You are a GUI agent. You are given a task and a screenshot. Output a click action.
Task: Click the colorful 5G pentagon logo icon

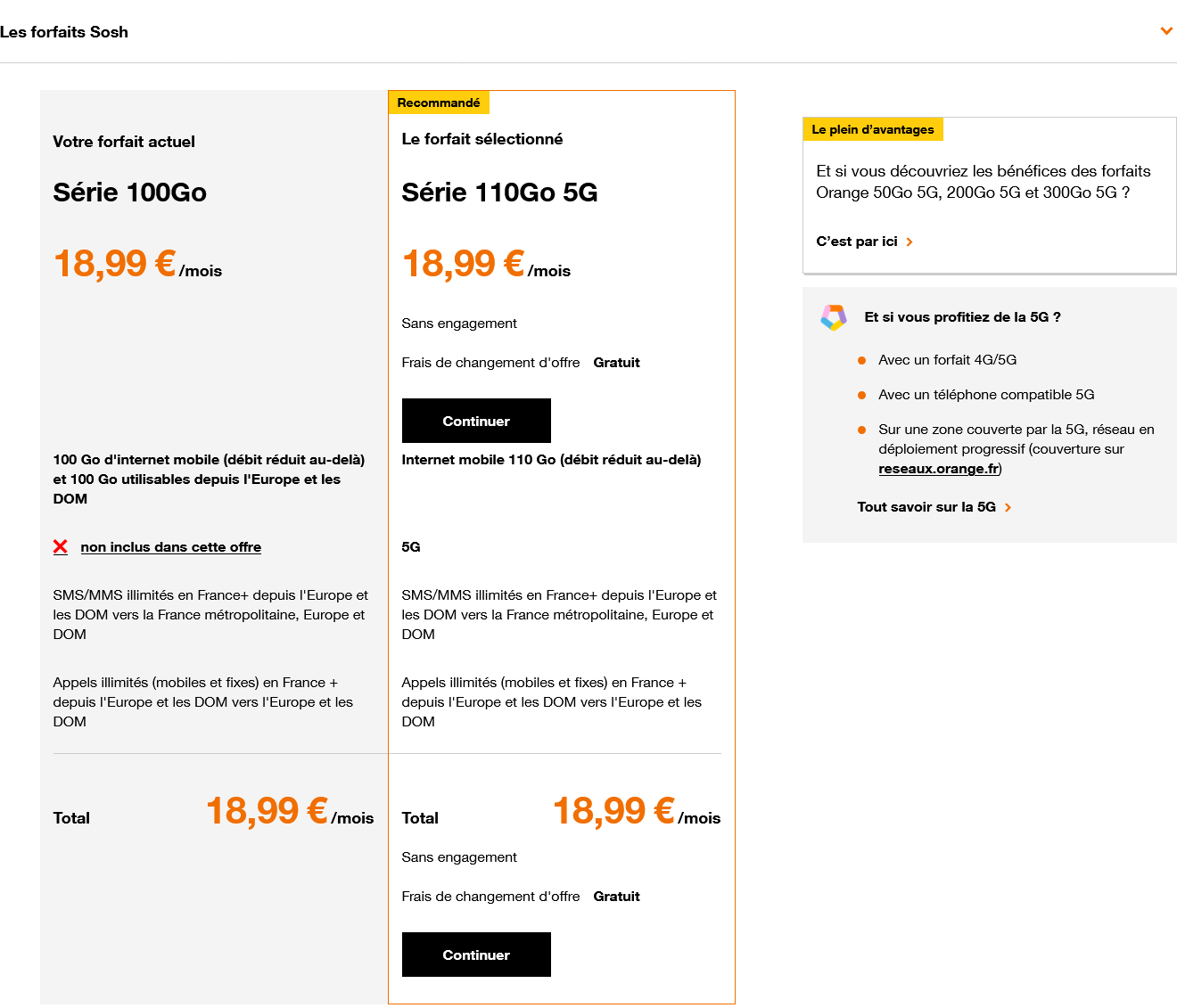[x=834, y=317]
